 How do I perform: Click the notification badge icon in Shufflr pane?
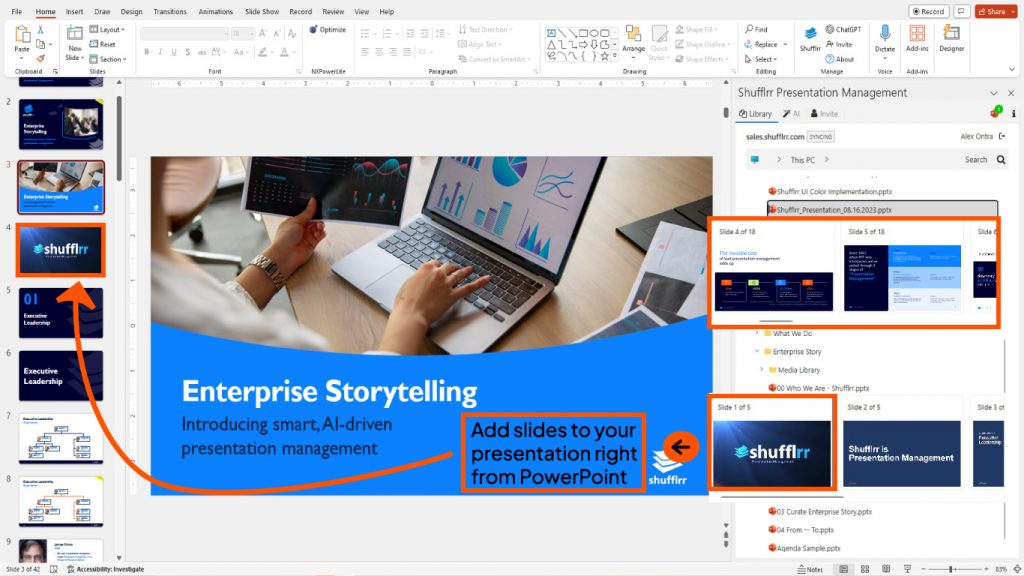tap(996, 112)
